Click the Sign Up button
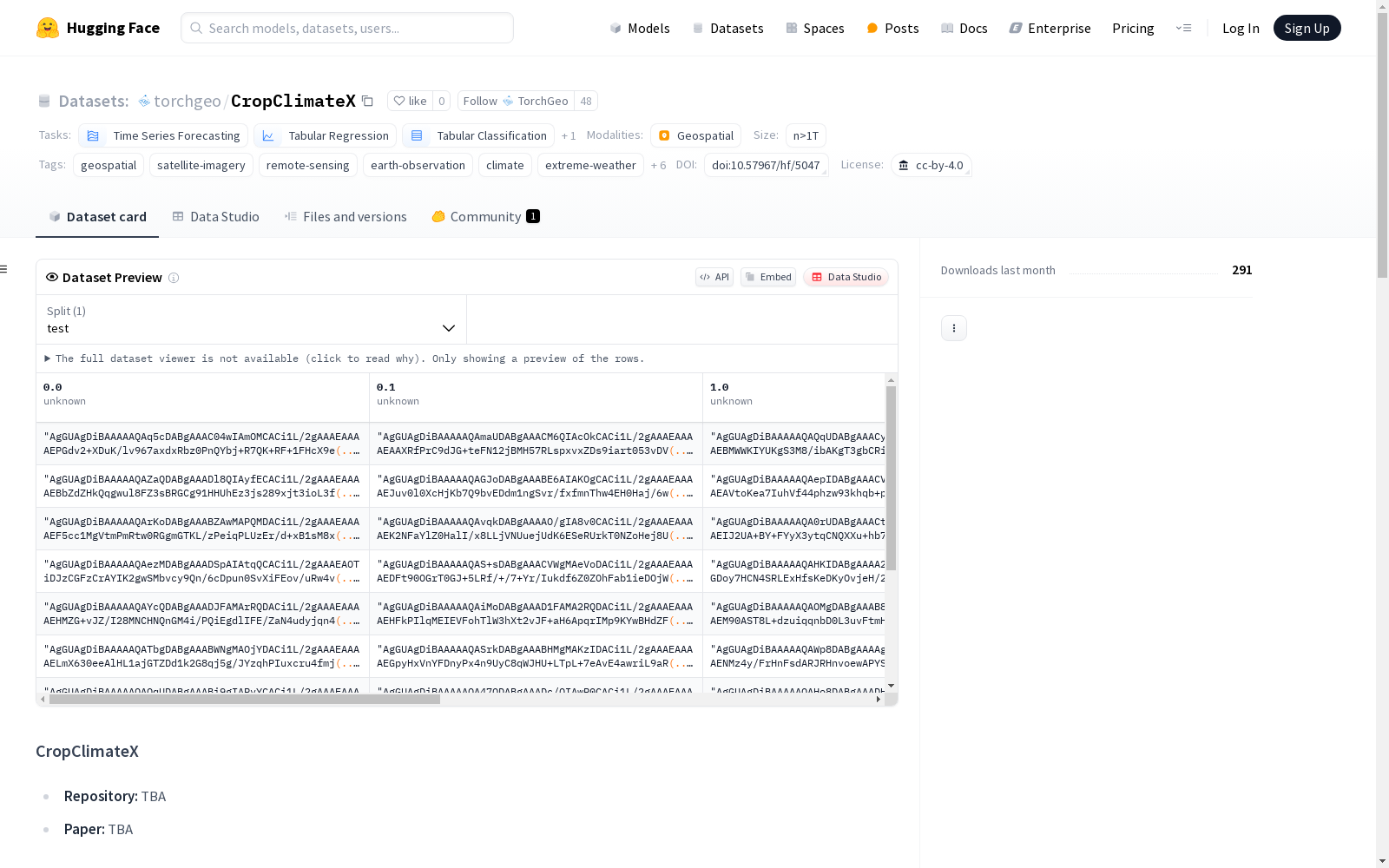1389x868 pixels. point(1307,28)
